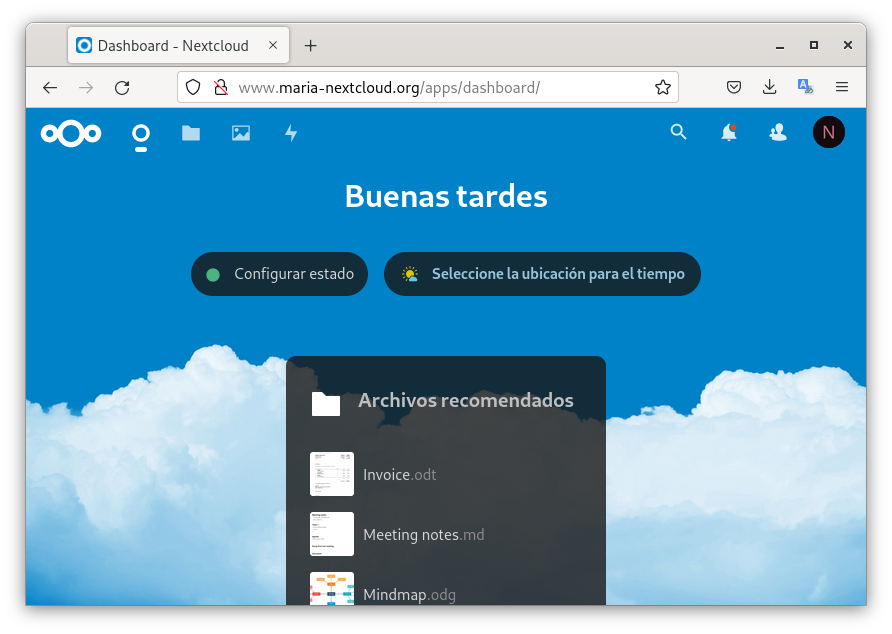Click the Configurar estado button
This screenshot has width=892, height=634.
[279, 274]
